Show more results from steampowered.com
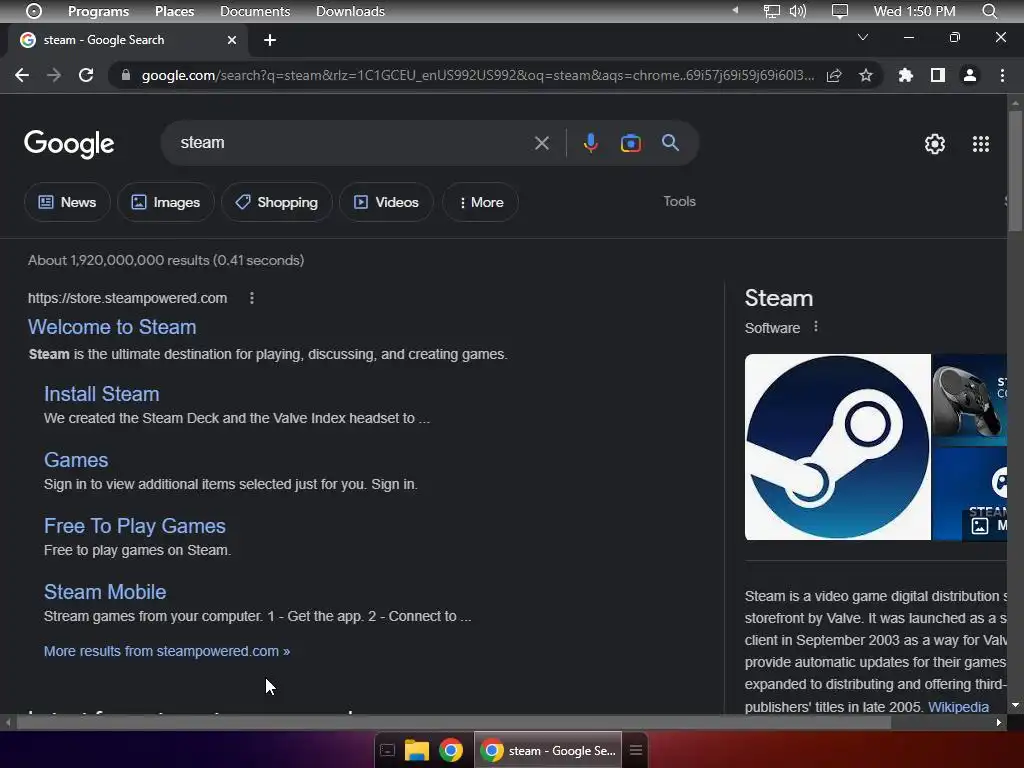Screen dimensions: 1024x768 [x=167, y=651]
